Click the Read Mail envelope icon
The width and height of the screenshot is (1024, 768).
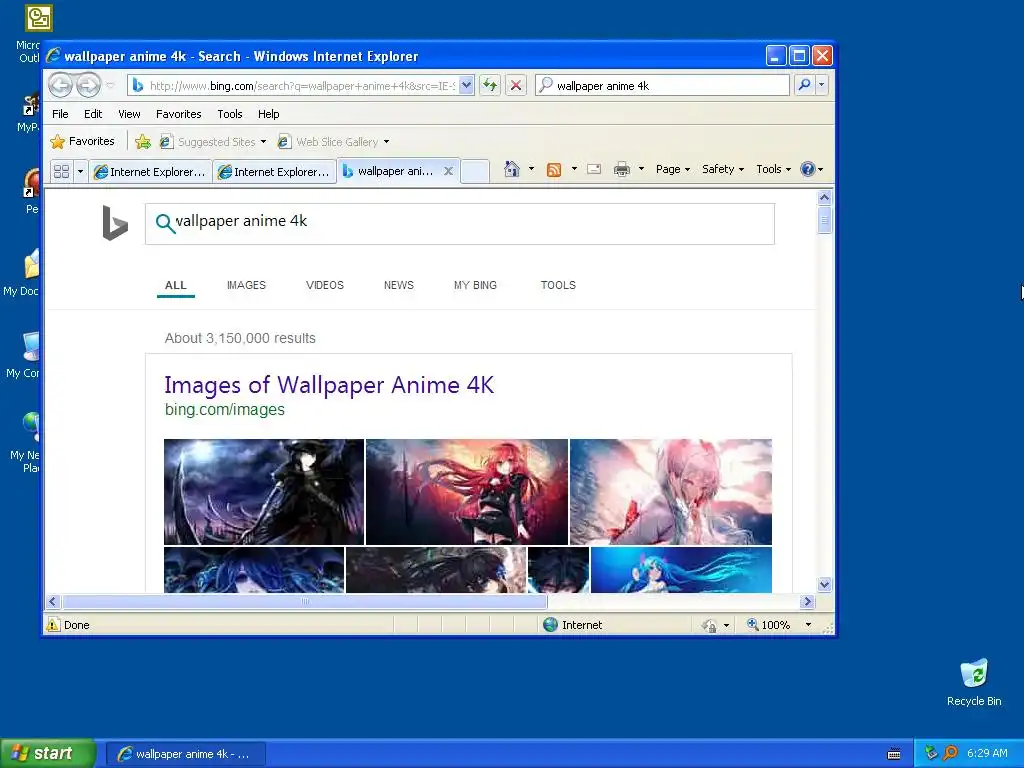(x=594, y=169)
